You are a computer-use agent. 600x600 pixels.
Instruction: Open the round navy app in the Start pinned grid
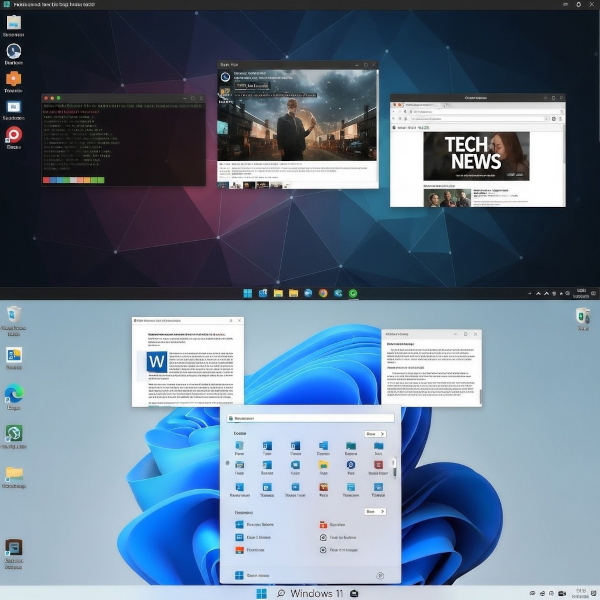click(x=351, y=465)
